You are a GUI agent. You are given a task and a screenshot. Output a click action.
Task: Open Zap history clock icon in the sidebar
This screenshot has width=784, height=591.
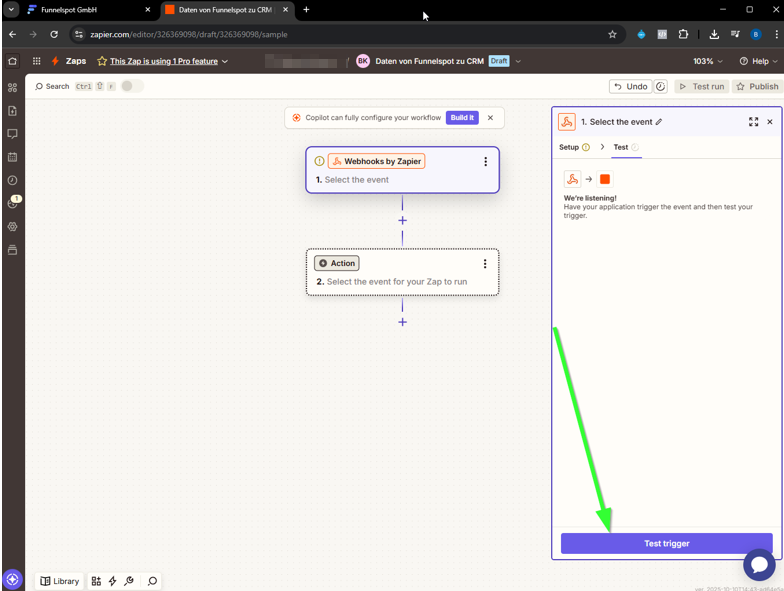point(12,180)
